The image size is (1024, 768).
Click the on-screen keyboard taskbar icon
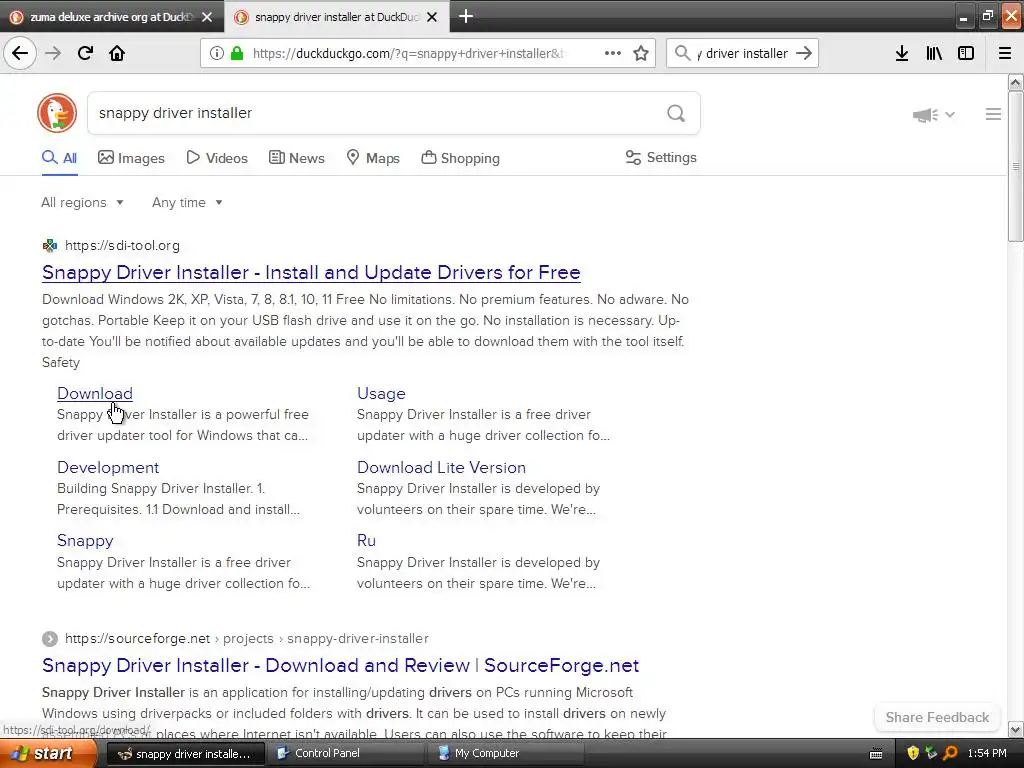click(876, 754)
